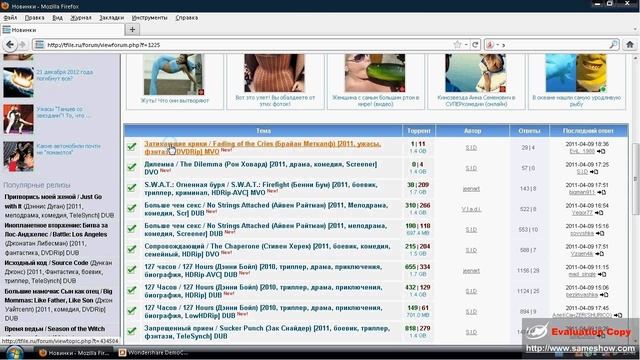
Task: Click the Тема column header
Action: pyautogui.click(x=263, y=131)
